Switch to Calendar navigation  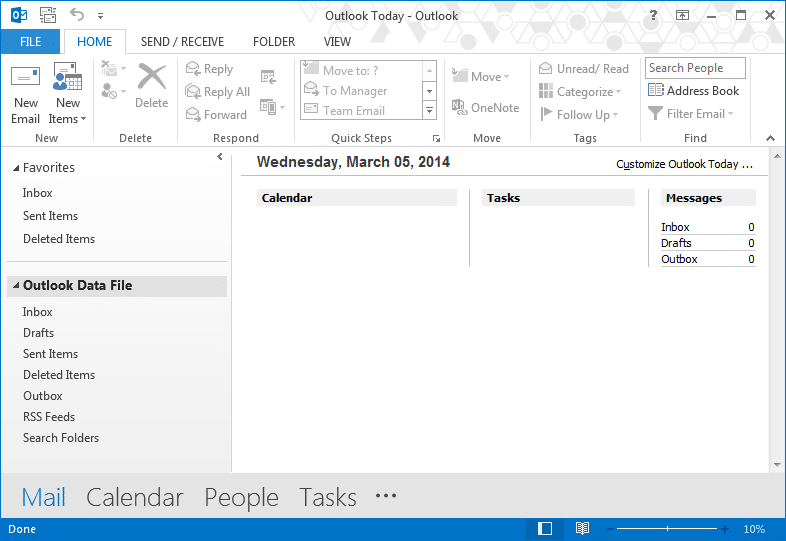135,497
